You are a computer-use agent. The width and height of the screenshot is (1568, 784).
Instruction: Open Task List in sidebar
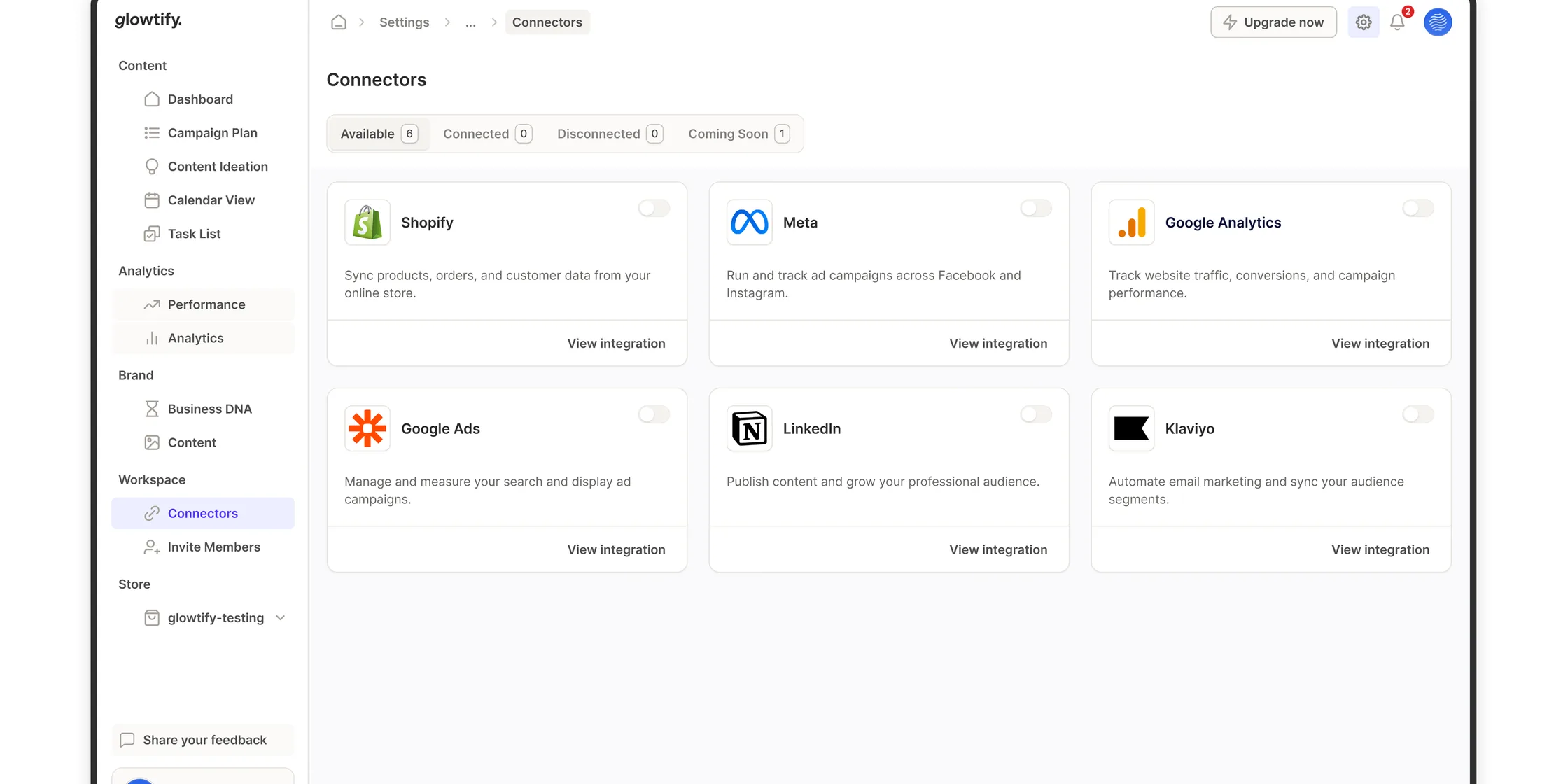coord(203,234)
